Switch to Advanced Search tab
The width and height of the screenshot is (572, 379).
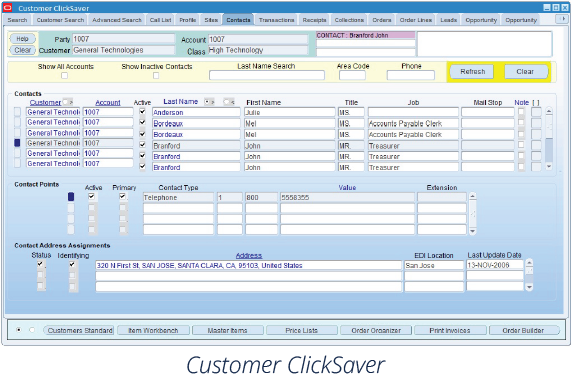[x=117, y=20]
